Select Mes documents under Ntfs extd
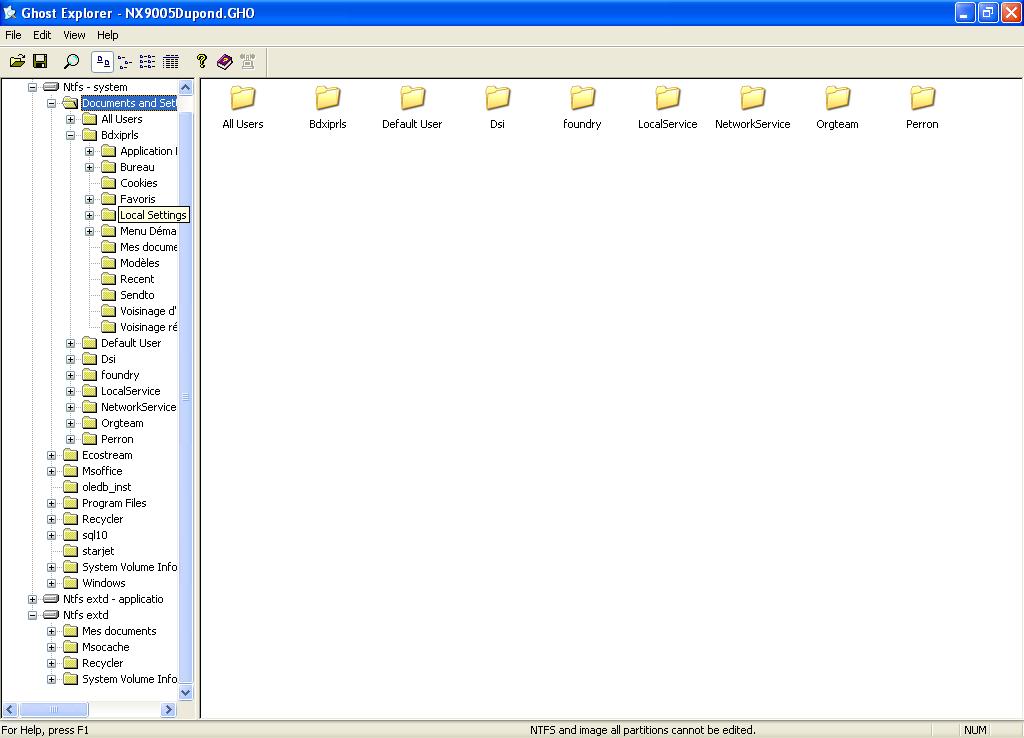 coord(119,631)
